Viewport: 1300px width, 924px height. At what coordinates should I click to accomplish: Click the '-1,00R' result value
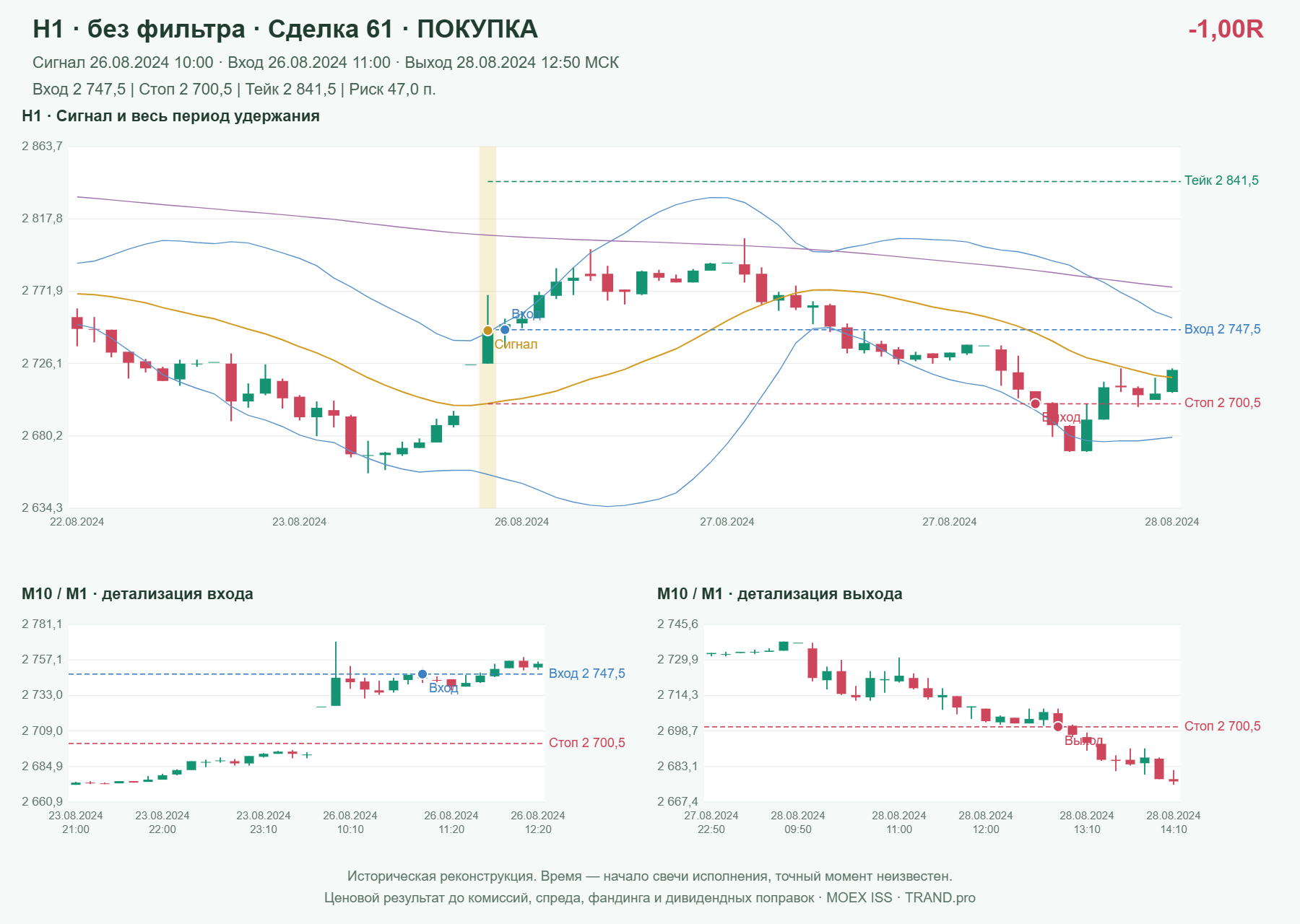(x=1226, y=29)
